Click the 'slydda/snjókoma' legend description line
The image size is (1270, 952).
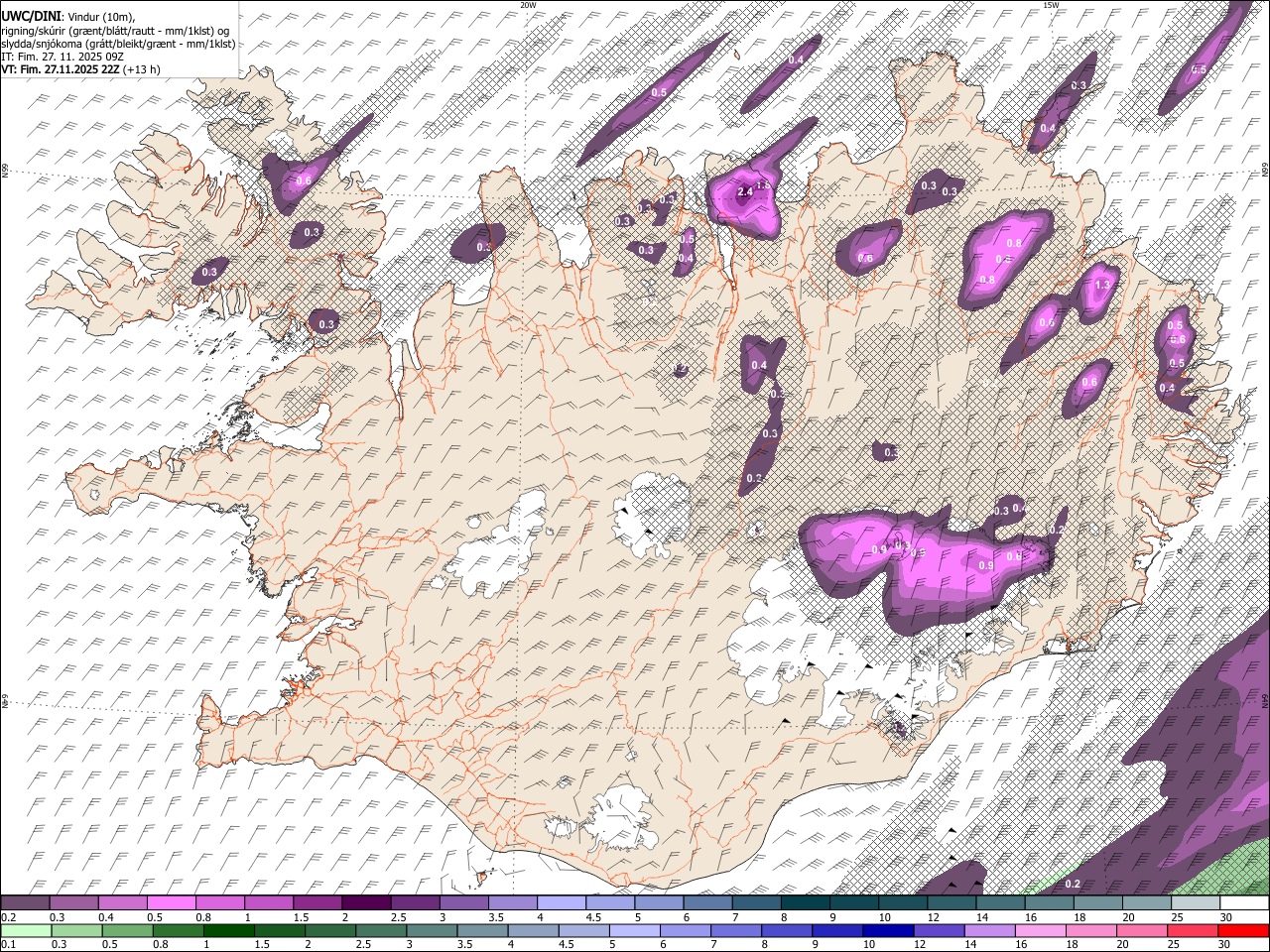[x=118, y=44]
